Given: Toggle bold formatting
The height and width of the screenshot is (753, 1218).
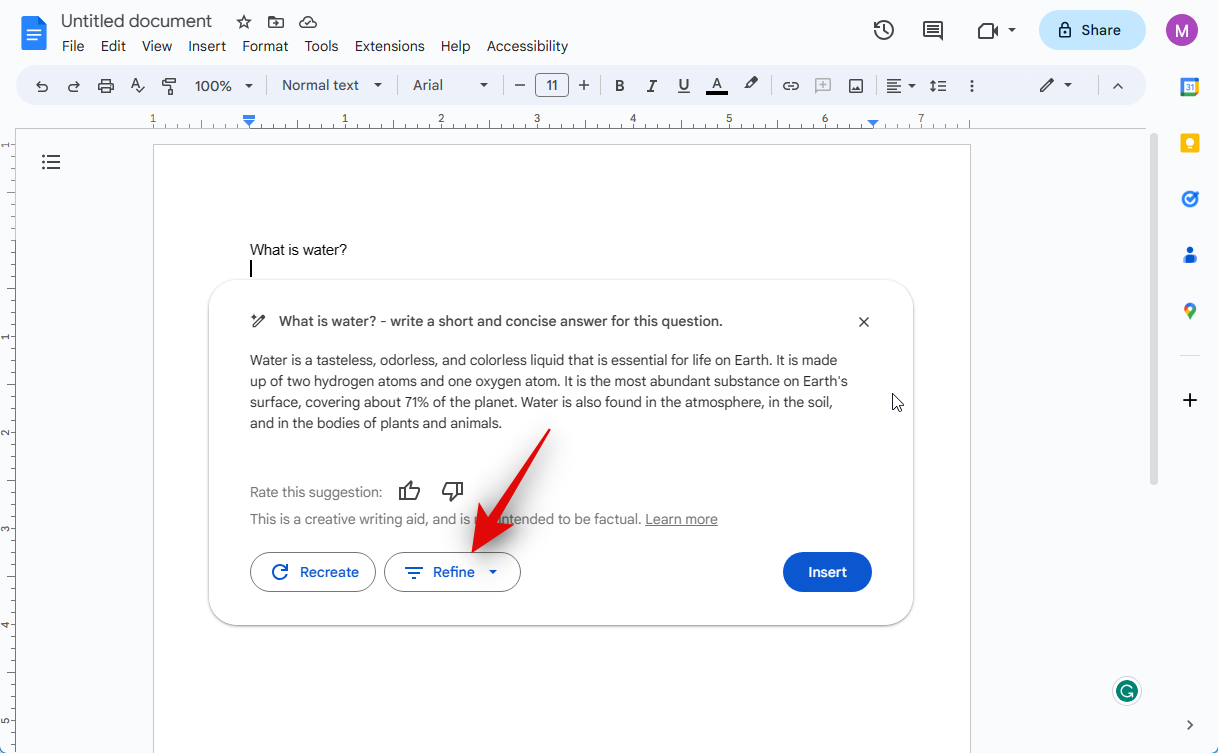Looking at the screenshot, I should point(619,86).
